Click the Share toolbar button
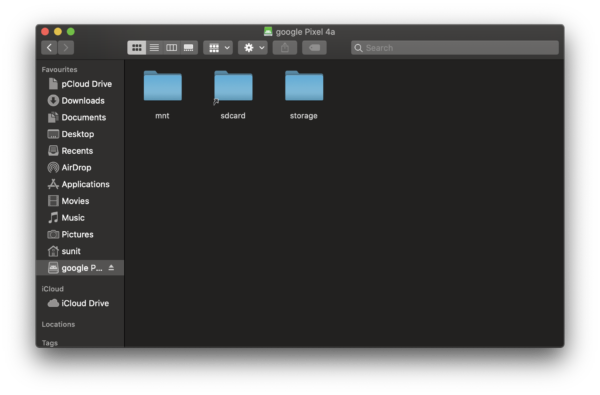Screen dimensions: 600x395 click(x=285, y=47)
